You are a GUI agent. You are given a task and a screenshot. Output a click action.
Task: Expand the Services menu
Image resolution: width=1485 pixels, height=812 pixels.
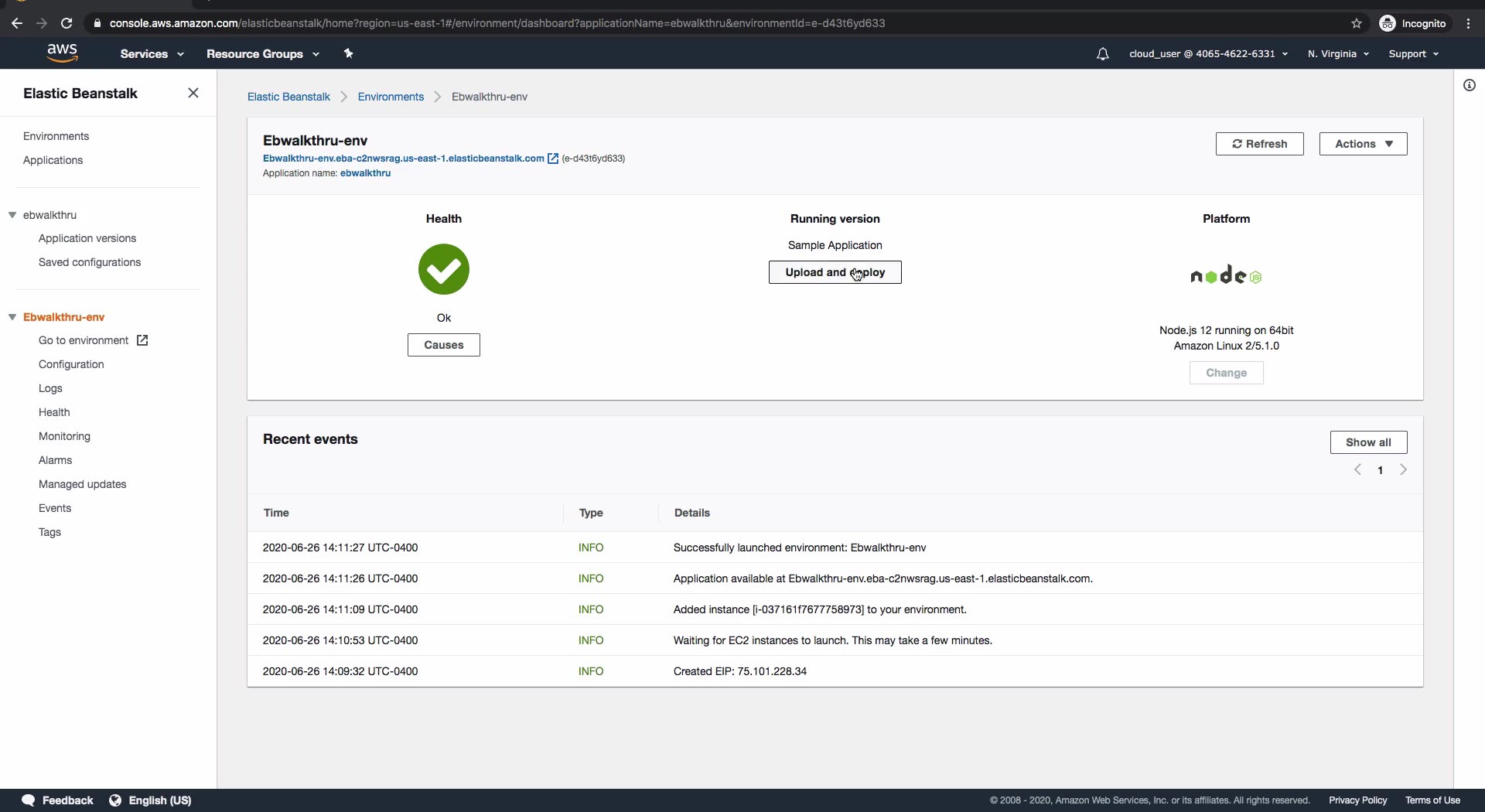pyautogui.click(x=152, y=54)
